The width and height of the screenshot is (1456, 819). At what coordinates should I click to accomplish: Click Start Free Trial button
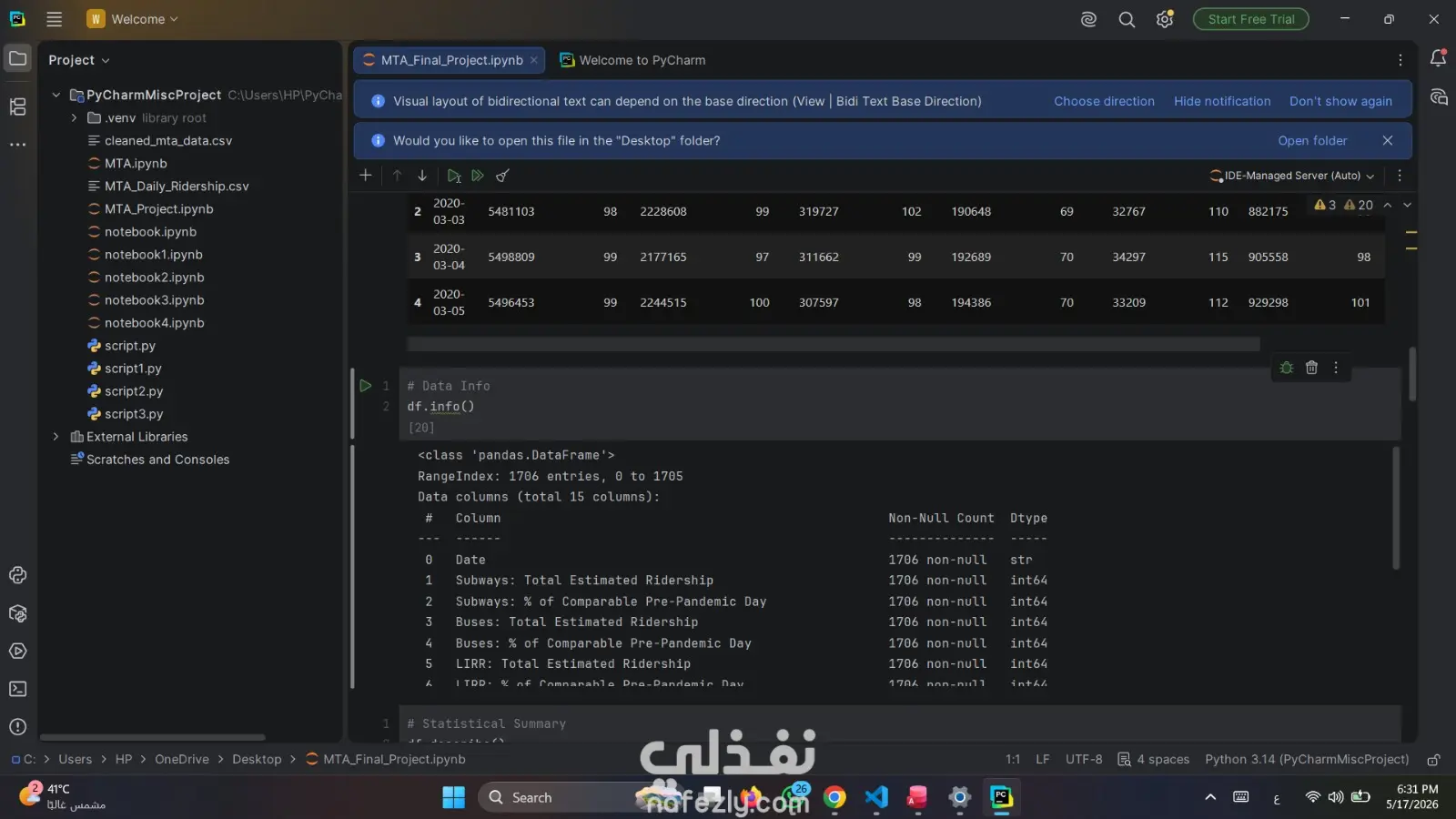pyautogui.click(x=1251, y=19)
